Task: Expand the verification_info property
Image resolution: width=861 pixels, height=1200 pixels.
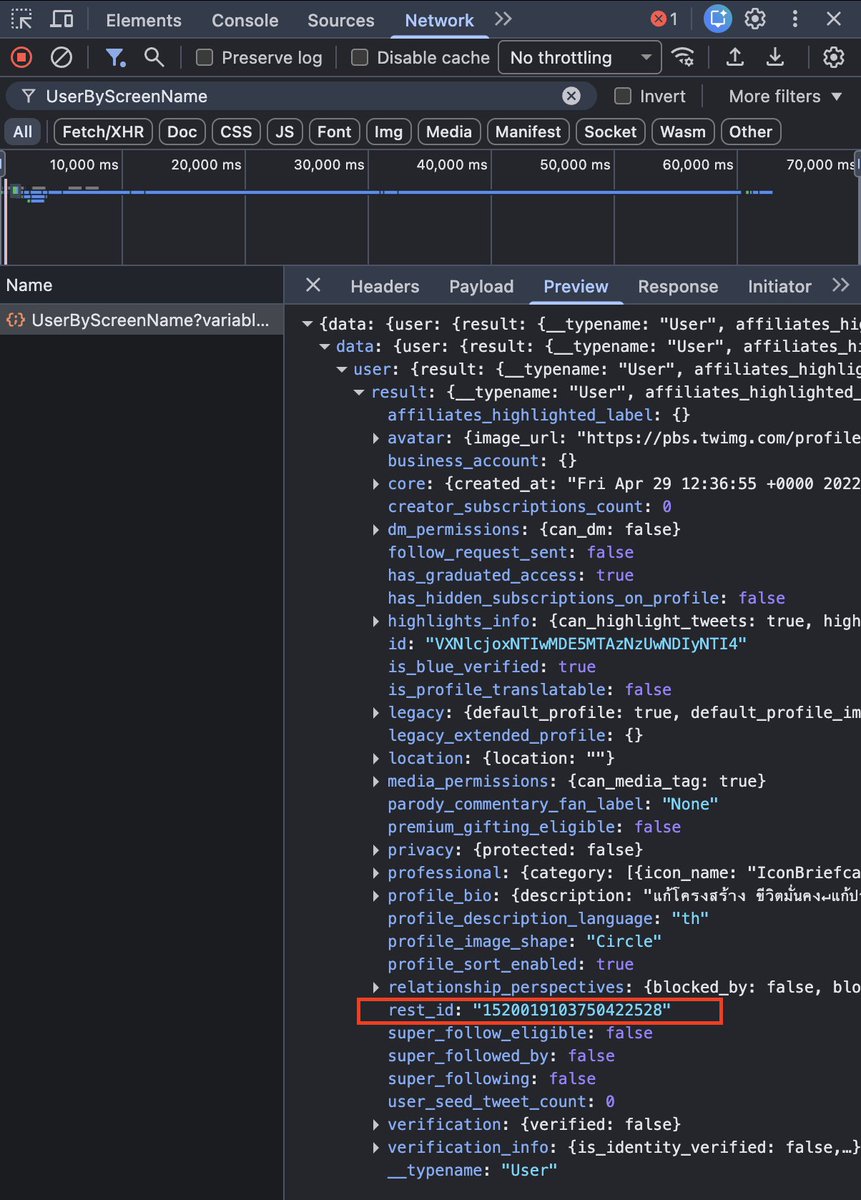Action: 376,1147
